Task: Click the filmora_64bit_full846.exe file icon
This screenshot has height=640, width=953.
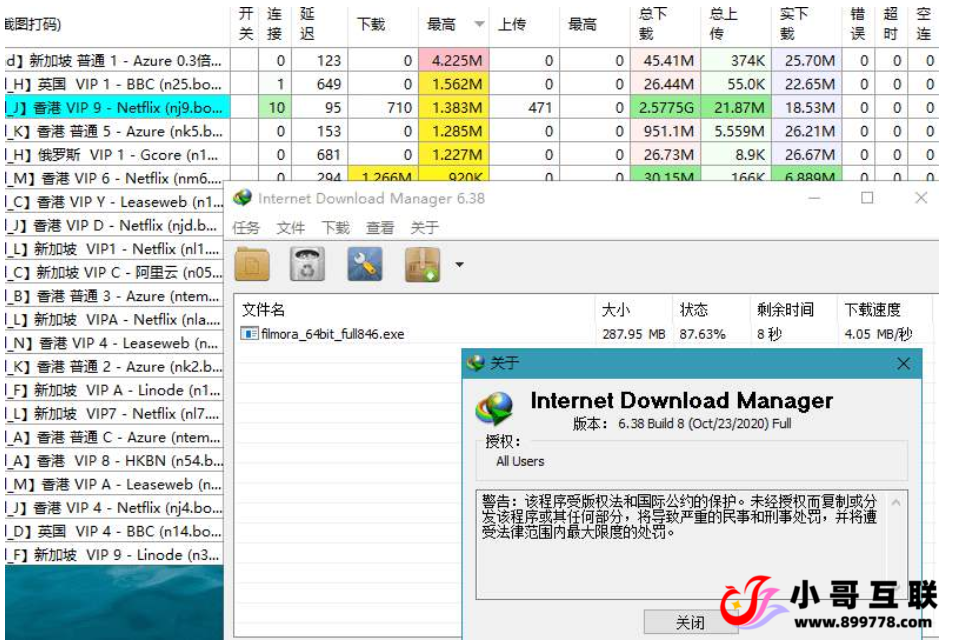Action: point(251,333)
